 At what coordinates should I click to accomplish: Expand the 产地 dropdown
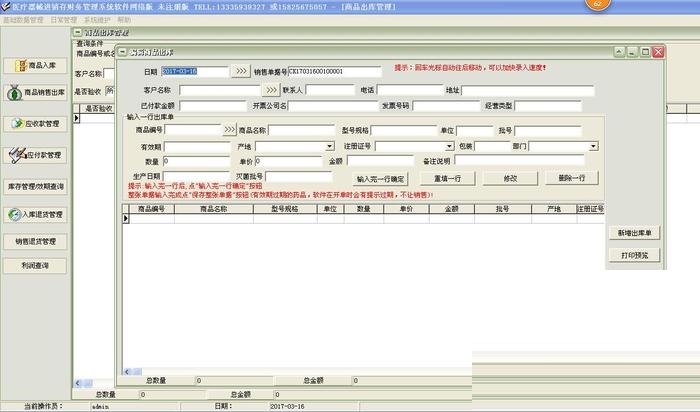(330, 146)
